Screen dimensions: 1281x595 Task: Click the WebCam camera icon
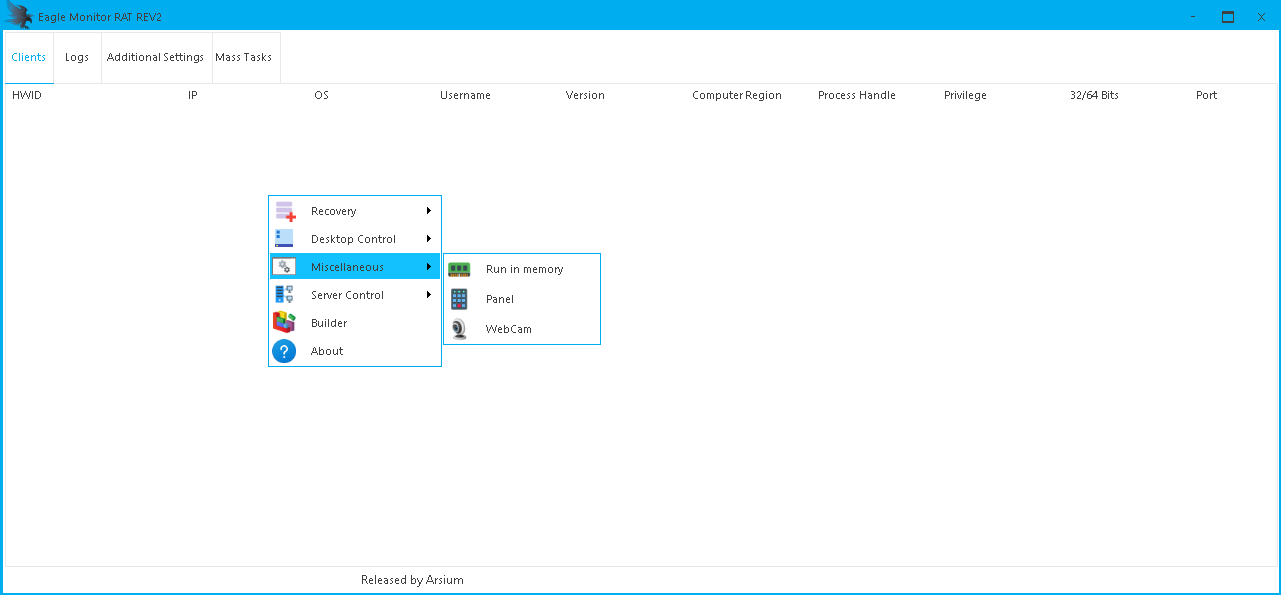pyautogui.click(x=459, y=329)
